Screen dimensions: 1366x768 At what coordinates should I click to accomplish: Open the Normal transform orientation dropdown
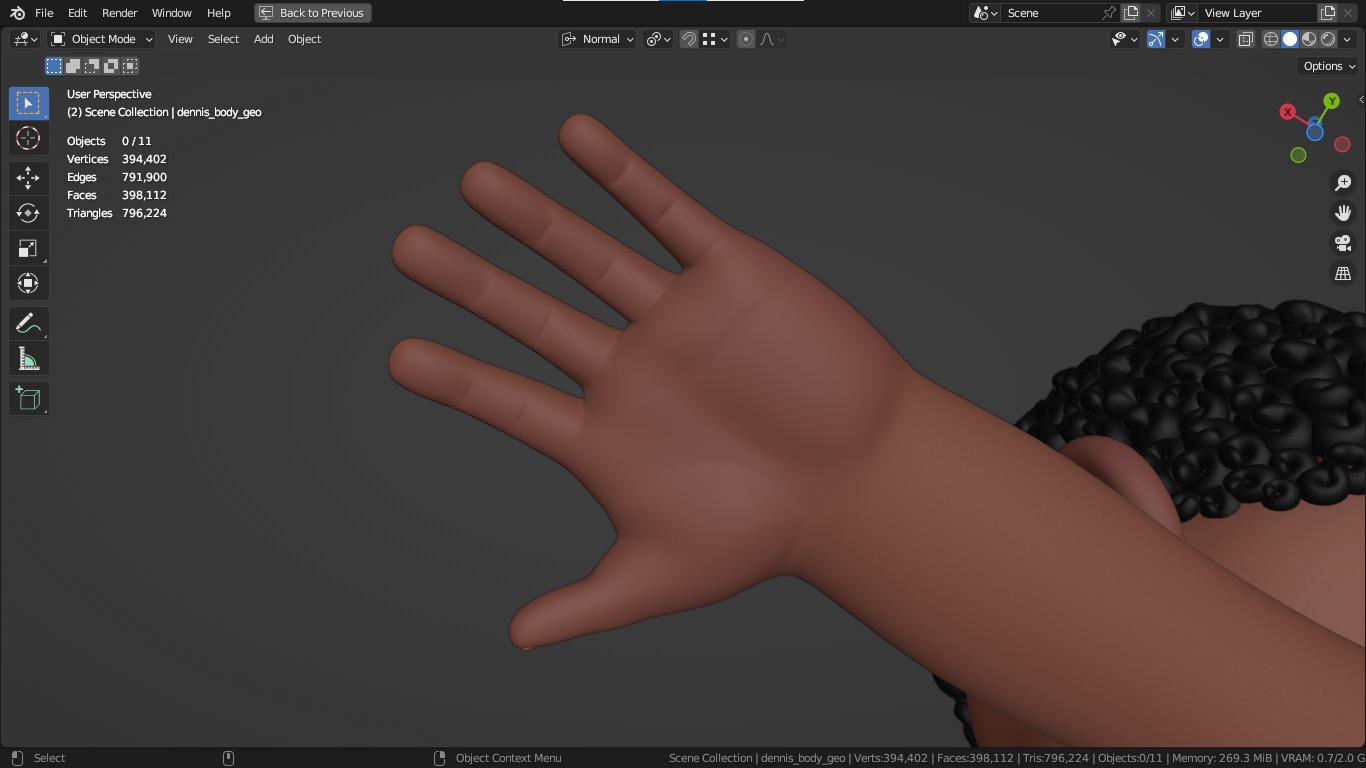tap(597, 39)
